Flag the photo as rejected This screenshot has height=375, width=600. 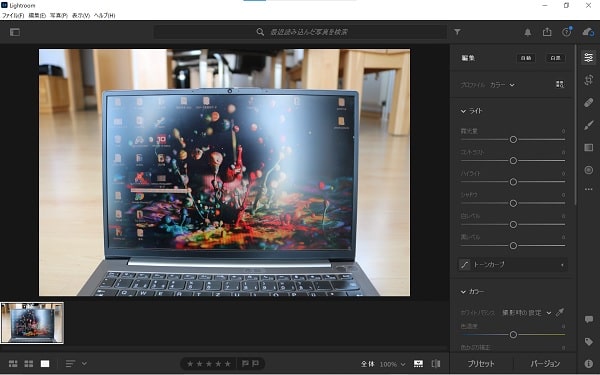click(x=255, y=364)
